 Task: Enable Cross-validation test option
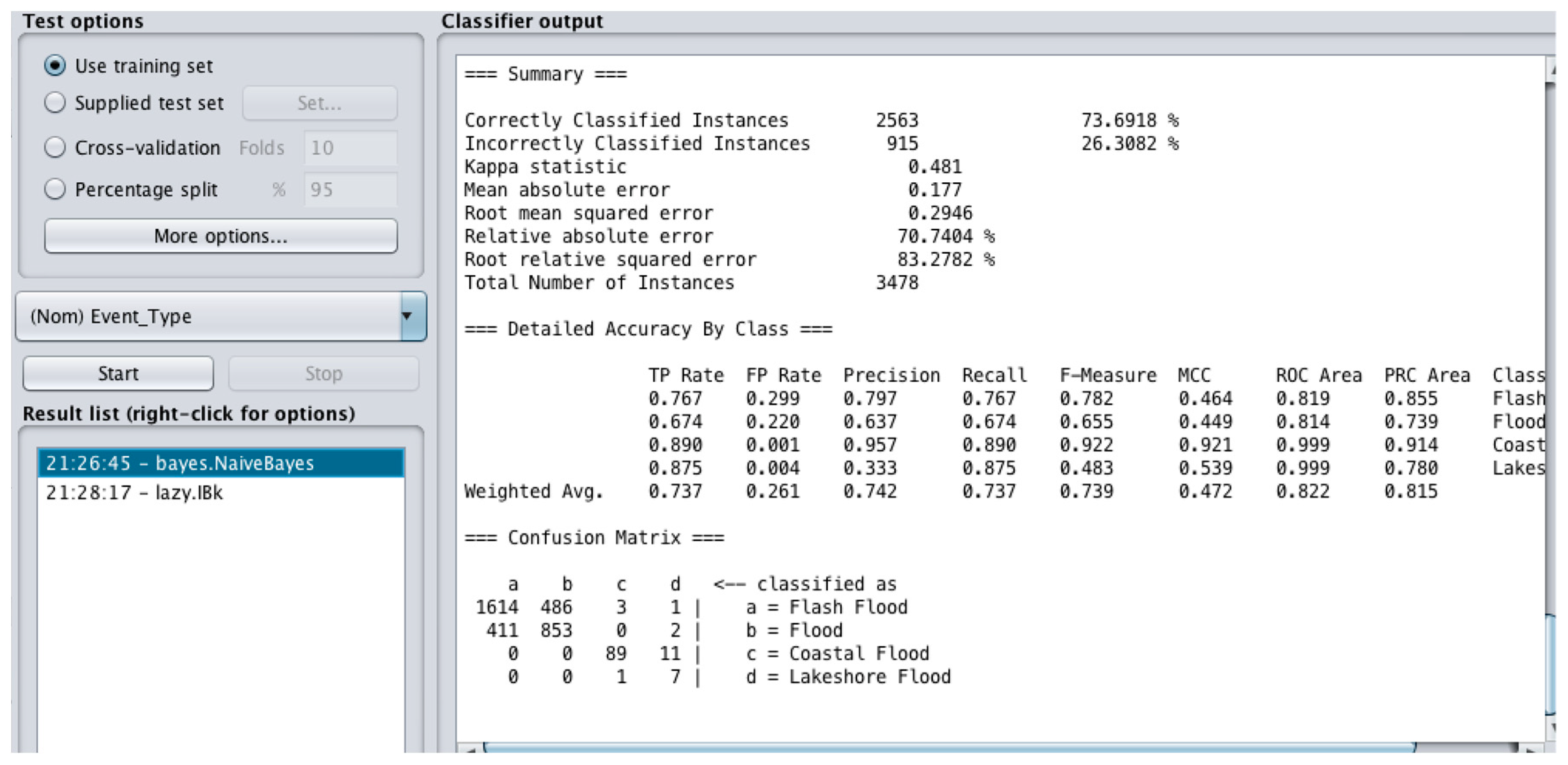point(55,147)
